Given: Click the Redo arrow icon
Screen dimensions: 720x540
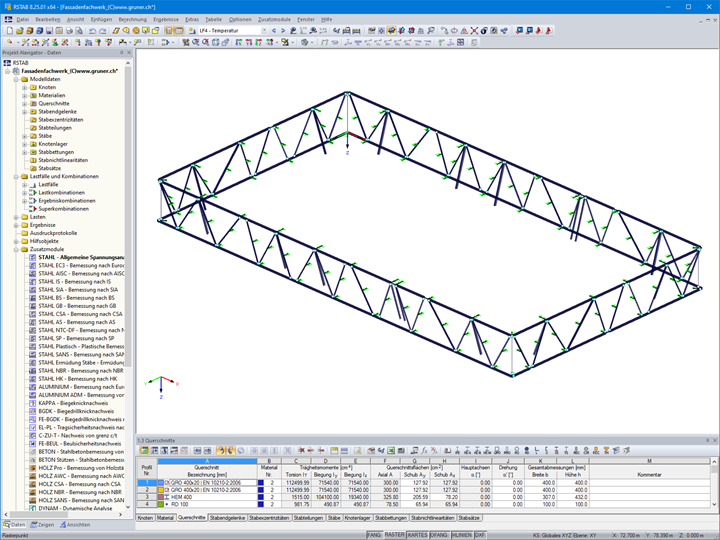Looking at the screenshot, I should pos(102,31).
